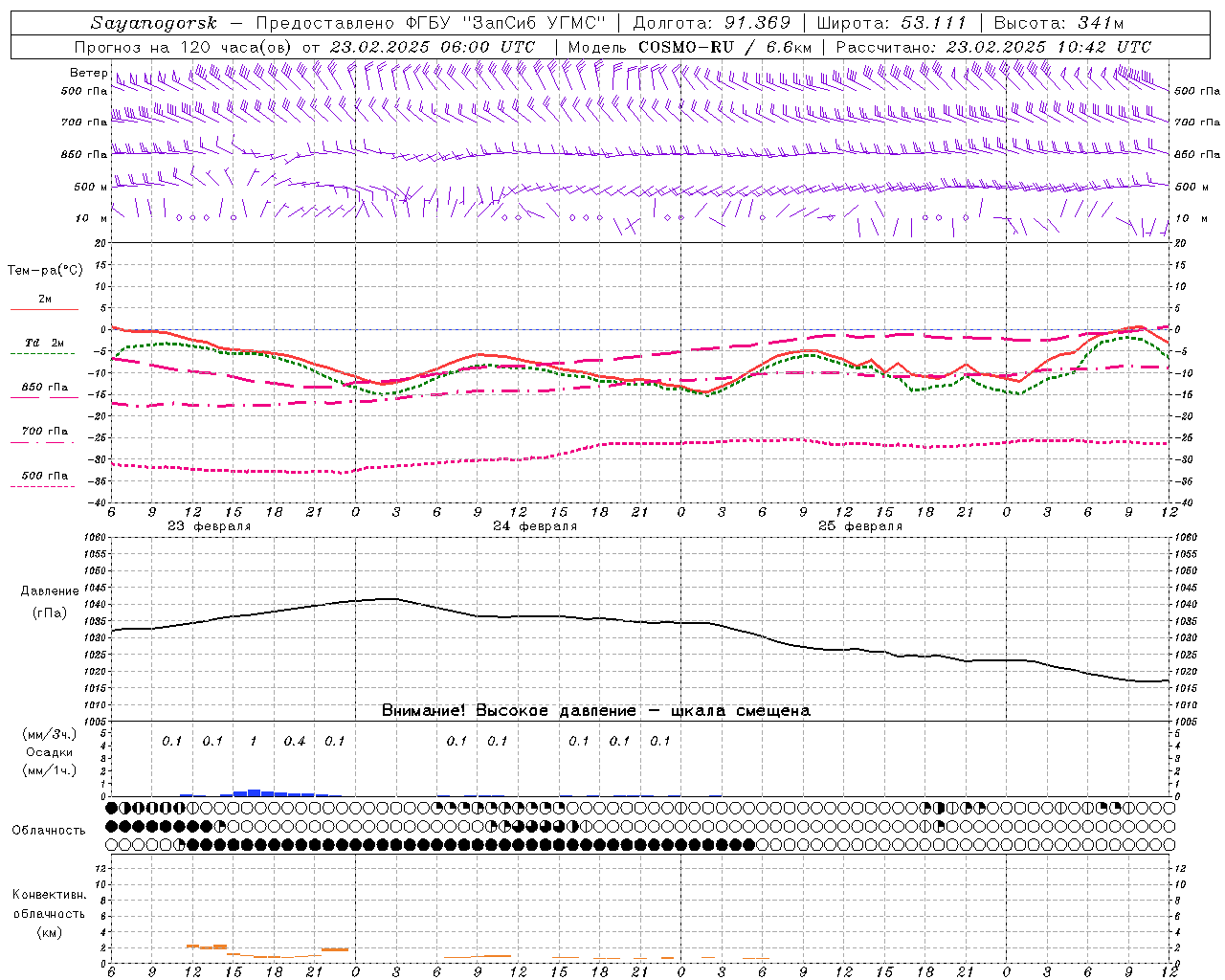Click the 'Td 2м' dew point legend entry
The image size is (1225, 980).
click(45, 343)
